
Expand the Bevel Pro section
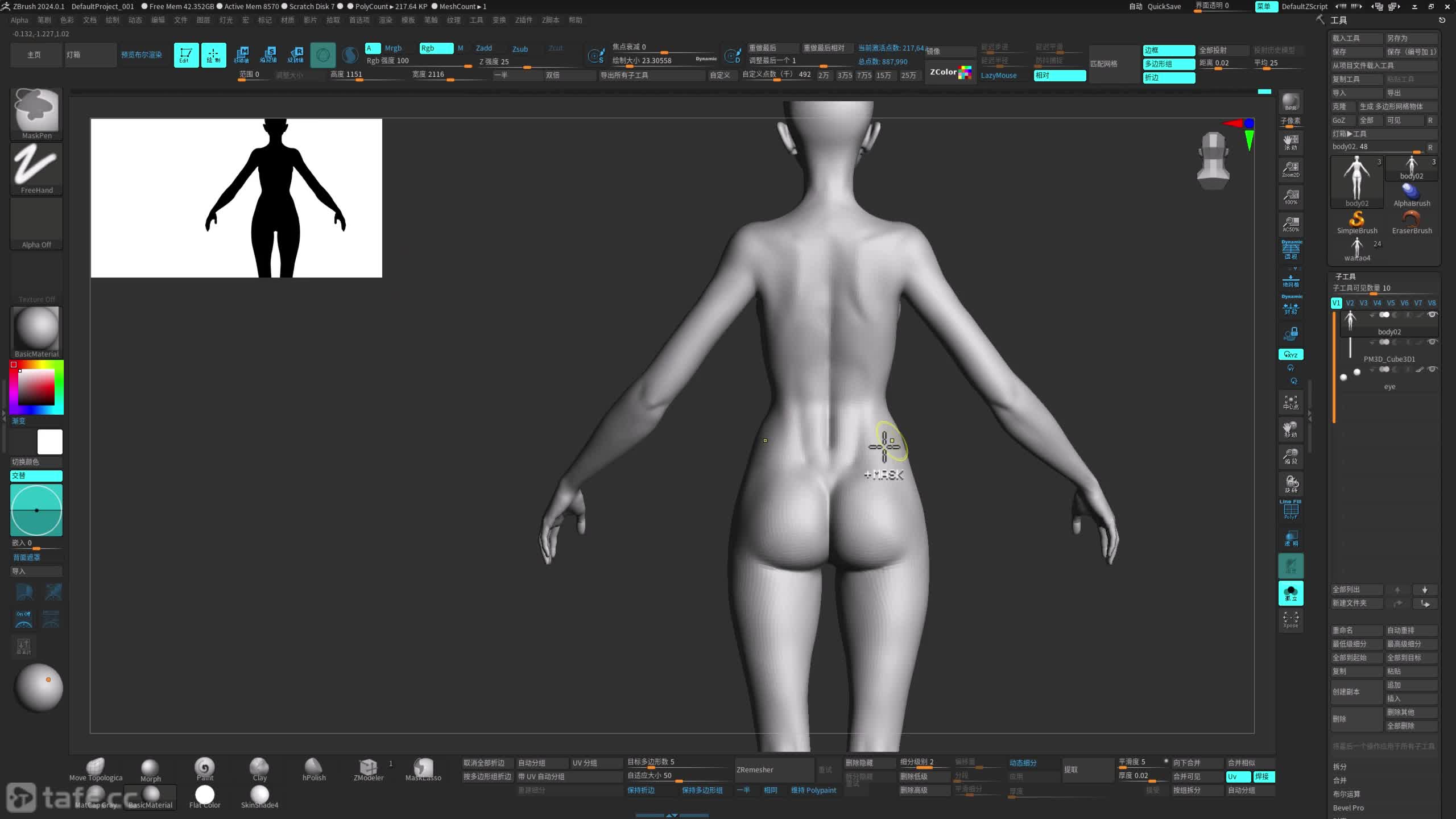(1348, 808)
